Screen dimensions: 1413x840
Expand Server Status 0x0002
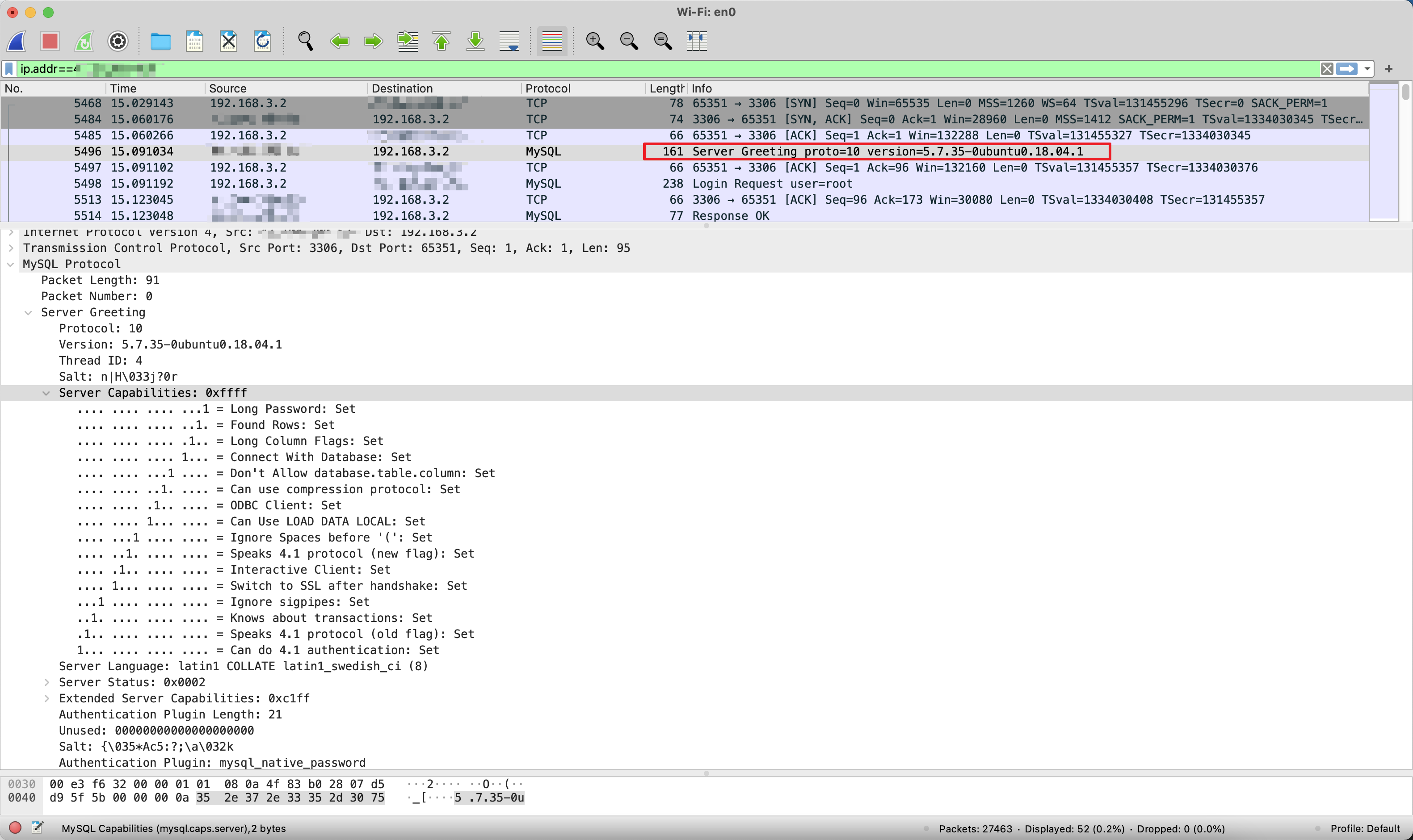coord(47,683)
